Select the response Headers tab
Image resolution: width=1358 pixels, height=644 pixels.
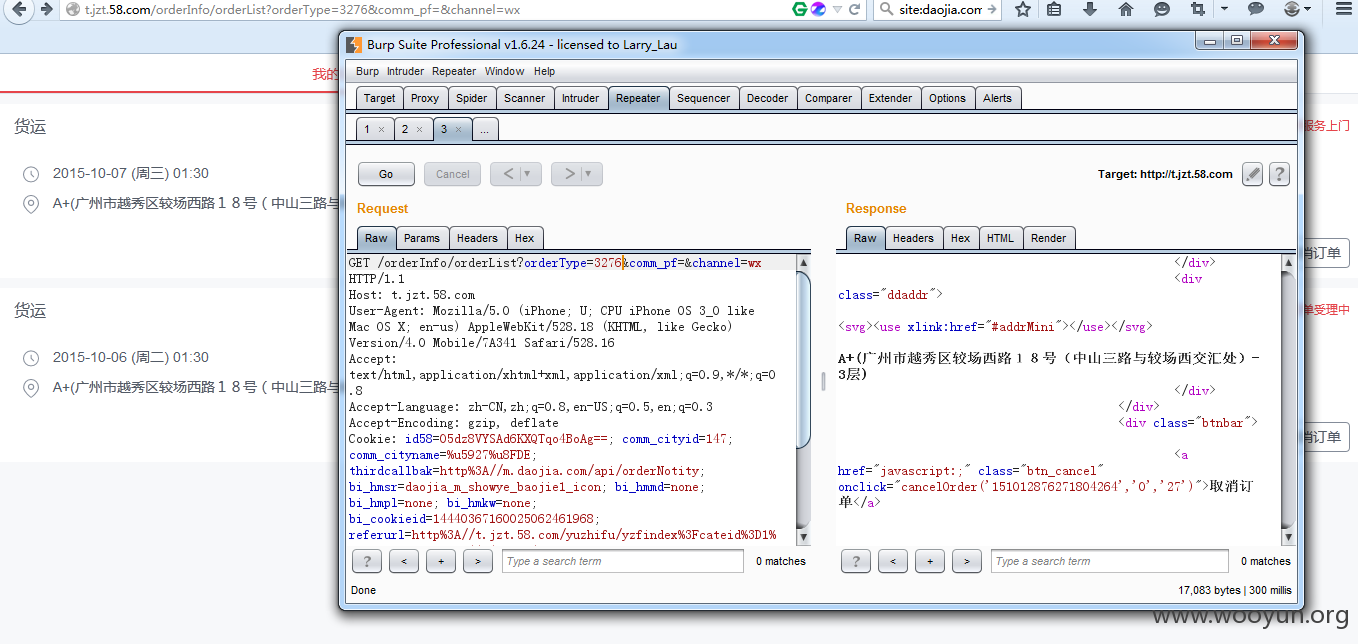[x=912, y=238]
